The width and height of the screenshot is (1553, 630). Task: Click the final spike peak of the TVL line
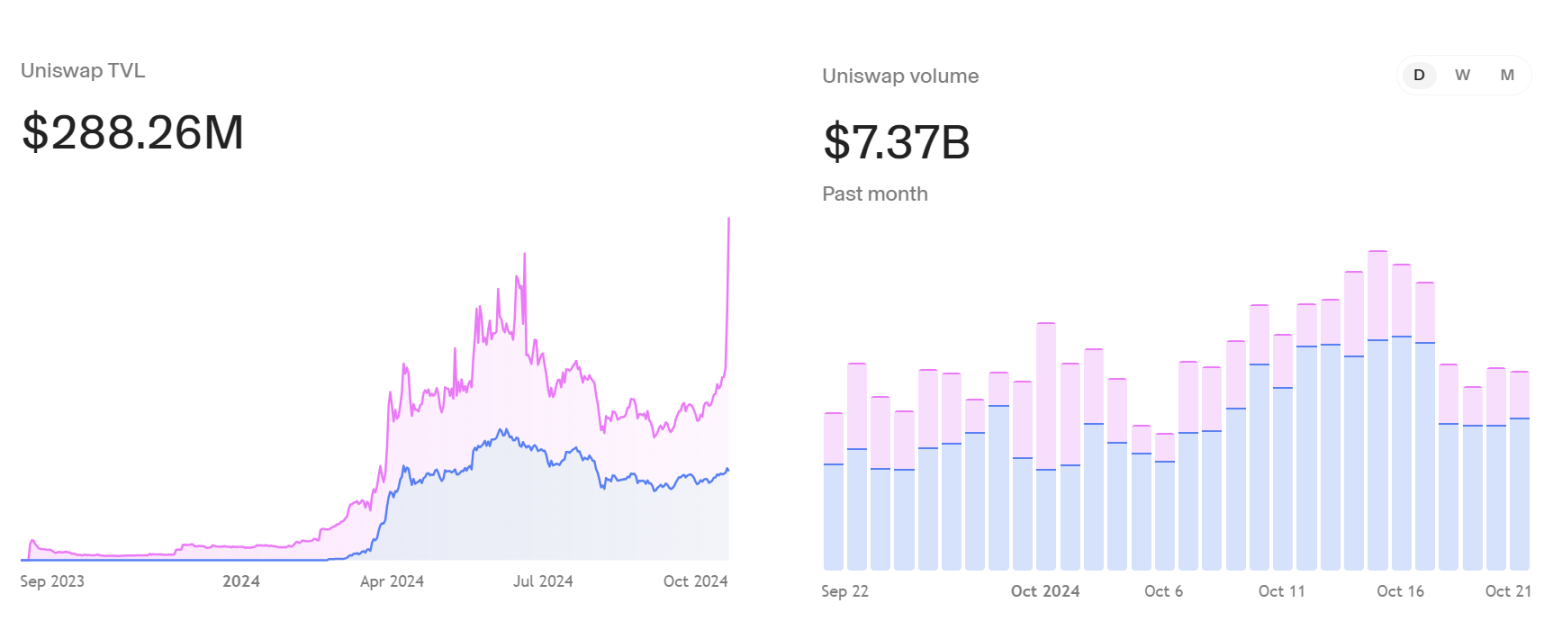(729, 219)
